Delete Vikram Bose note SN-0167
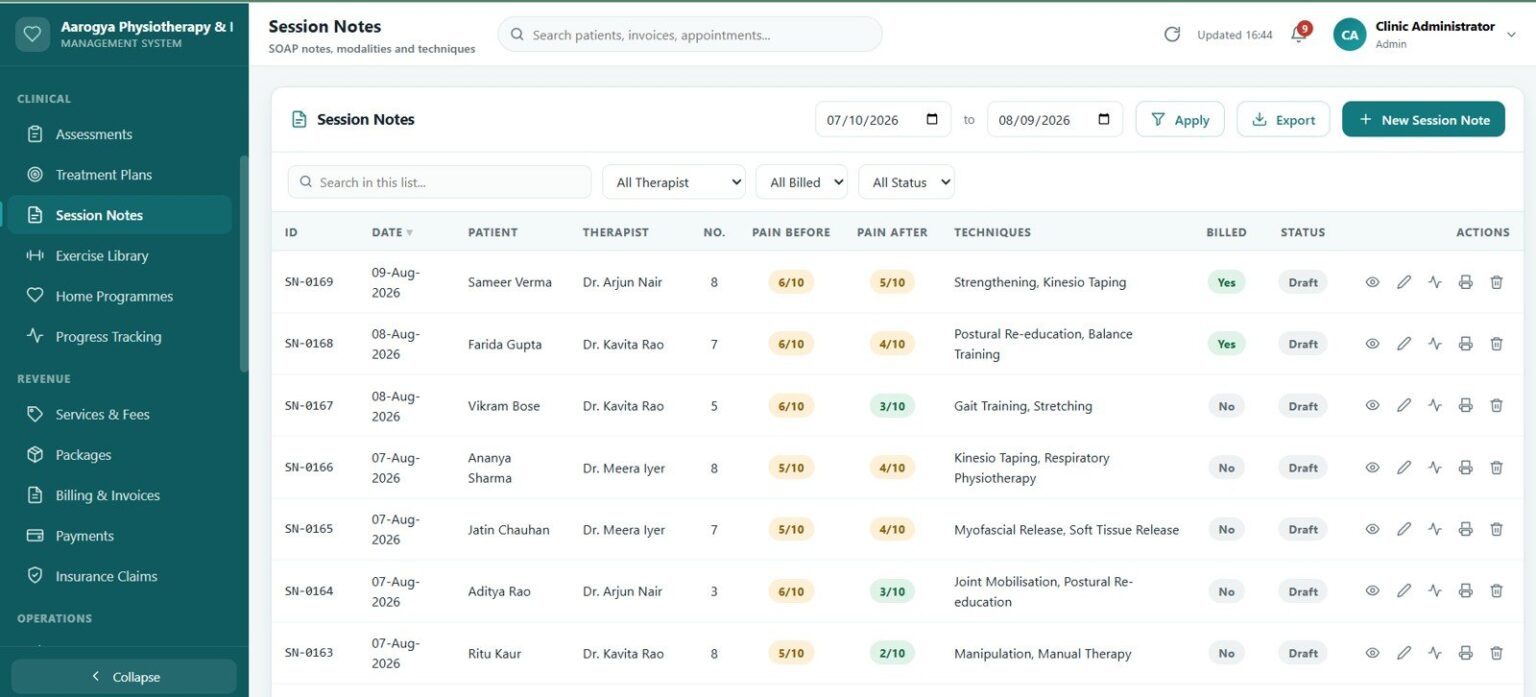Screen dimensions: 1536x697 [x=1496, y=406]
